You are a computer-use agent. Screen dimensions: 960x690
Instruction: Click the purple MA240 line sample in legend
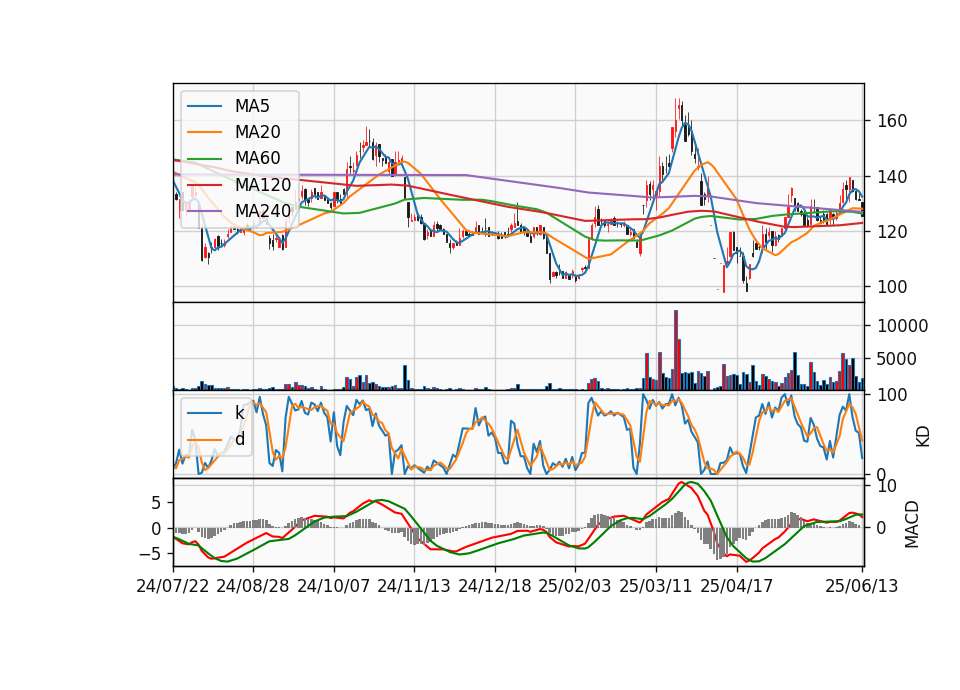(x=204, y=211)
